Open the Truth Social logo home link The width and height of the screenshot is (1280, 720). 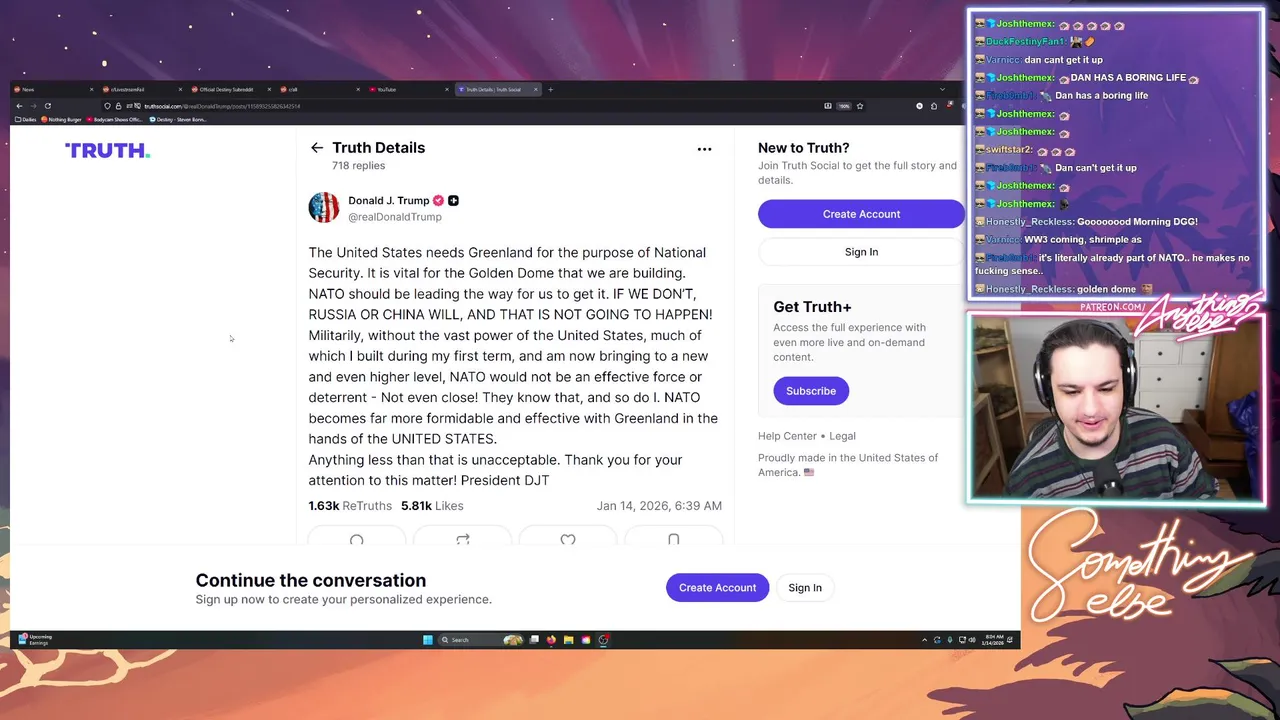107,150
